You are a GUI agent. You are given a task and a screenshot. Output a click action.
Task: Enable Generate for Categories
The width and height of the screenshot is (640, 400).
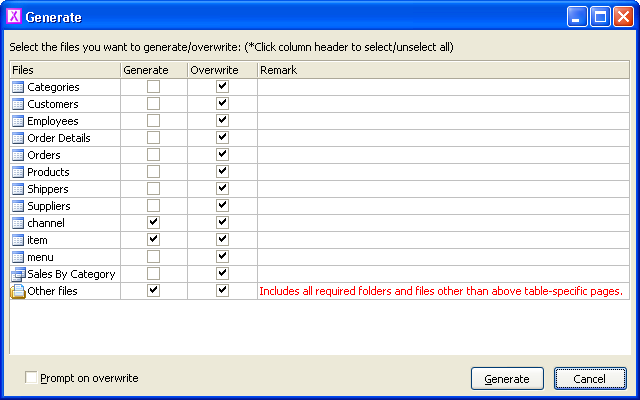pyautogui.click(x=153, y=87)
